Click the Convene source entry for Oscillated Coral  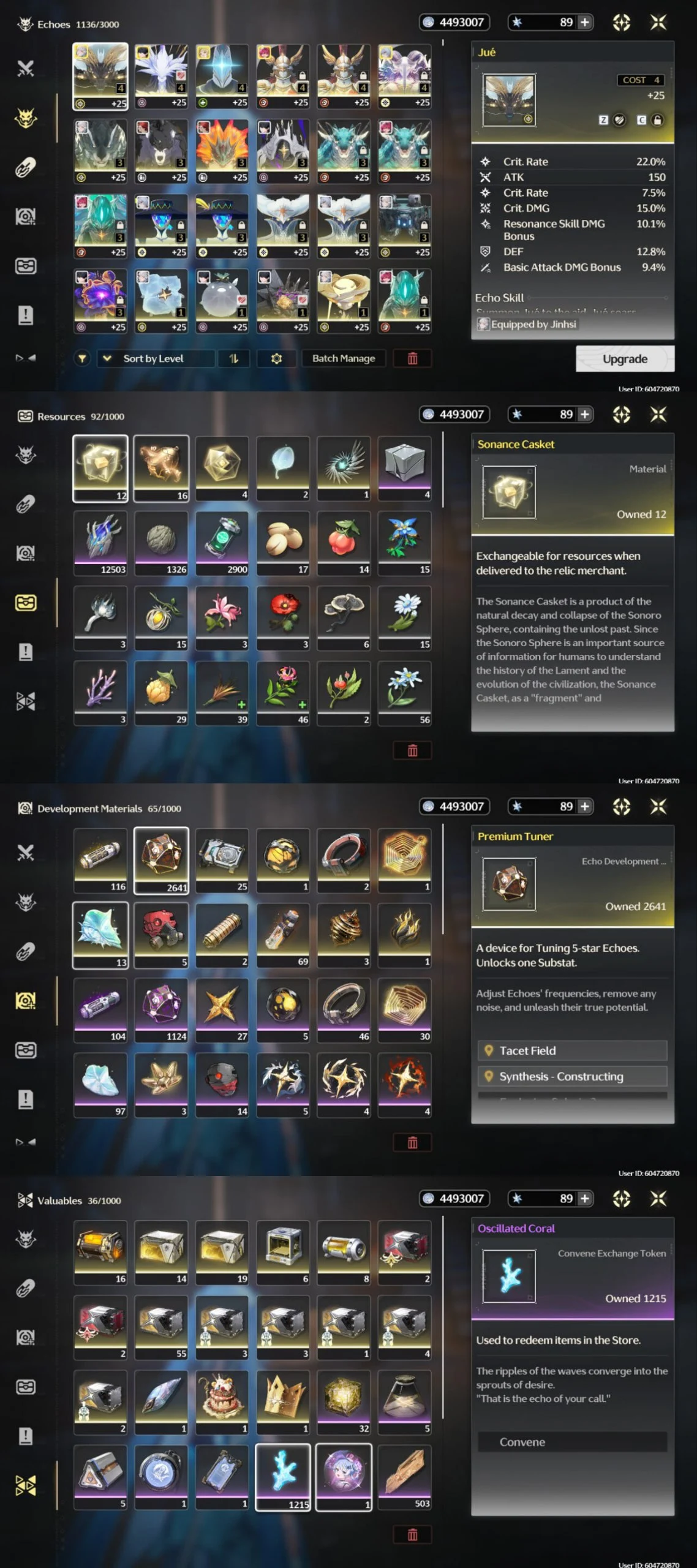572,1442
